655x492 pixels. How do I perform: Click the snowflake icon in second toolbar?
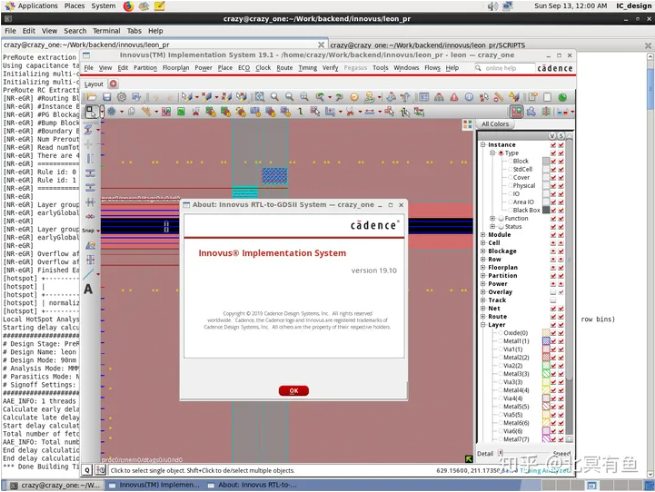click(112, 112)
